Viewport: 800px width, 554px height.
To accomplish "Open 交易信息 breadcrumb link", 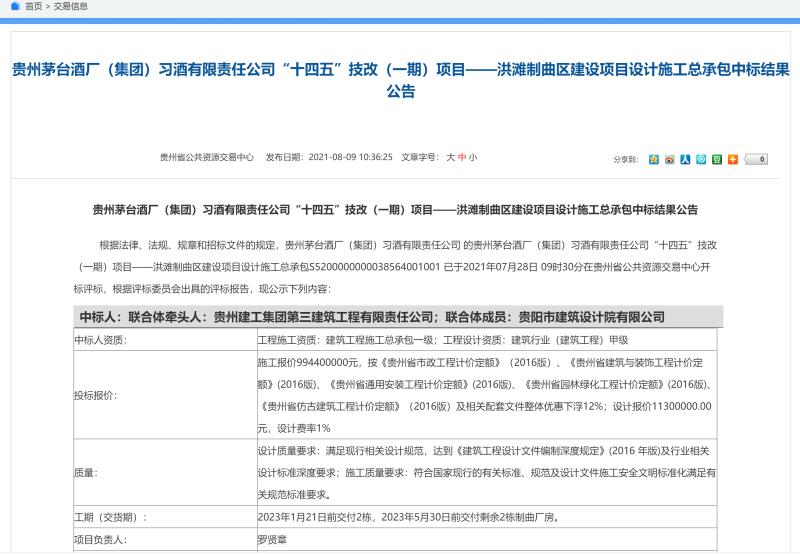I will (x=70, y=6).
